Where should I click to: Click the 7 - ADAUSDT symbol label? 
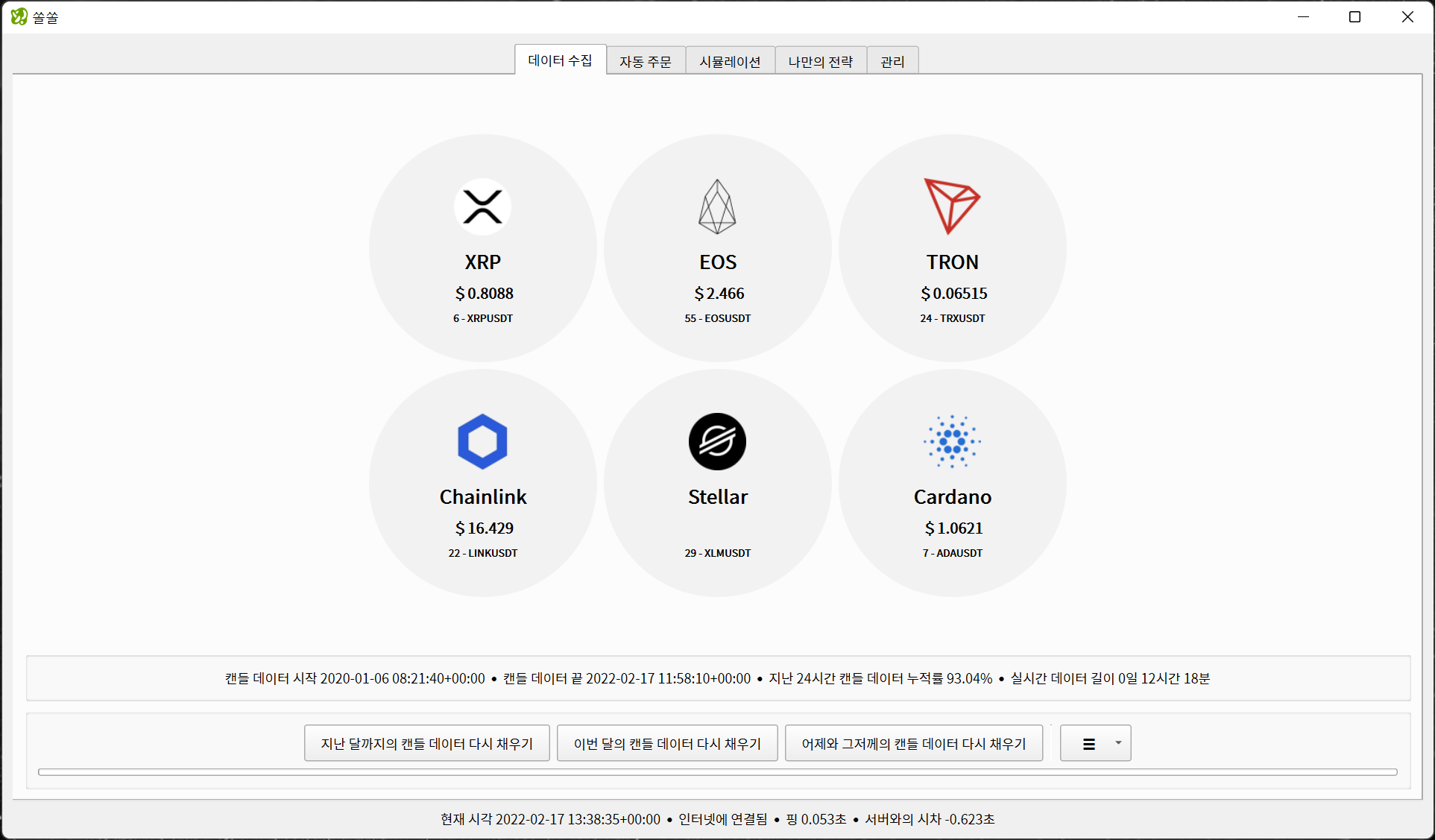point(953,553)
